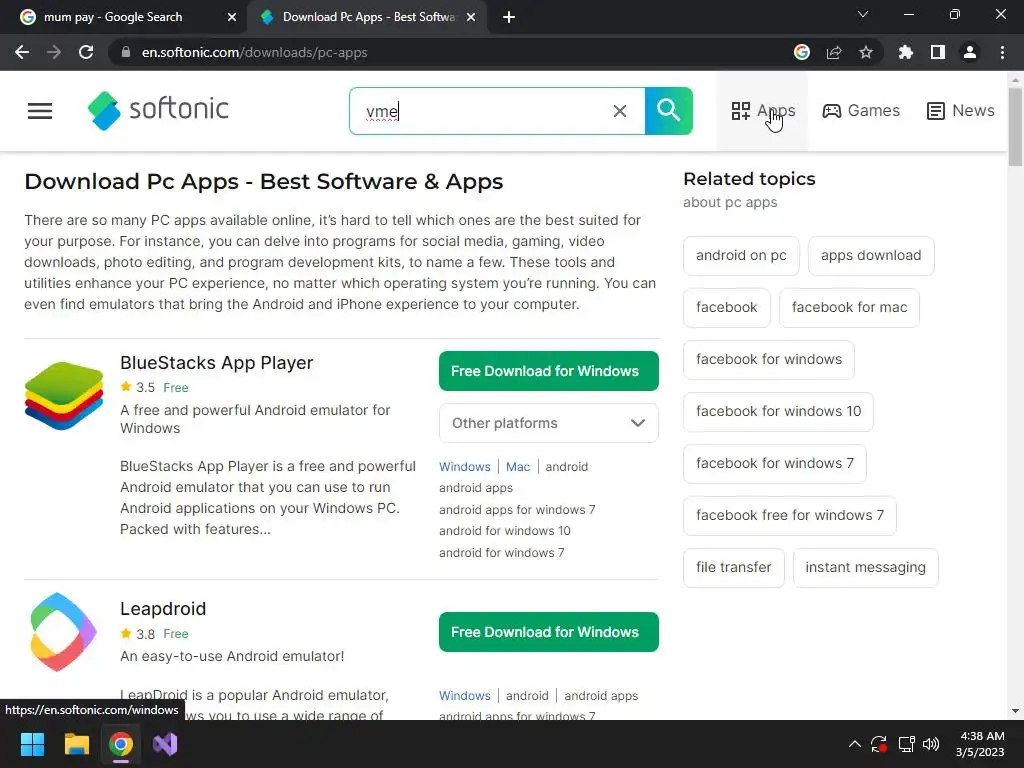Close the Download Pc Apps tab
Image resolution: width=1024 pixels, height=768 pixels.
(471, 17)
